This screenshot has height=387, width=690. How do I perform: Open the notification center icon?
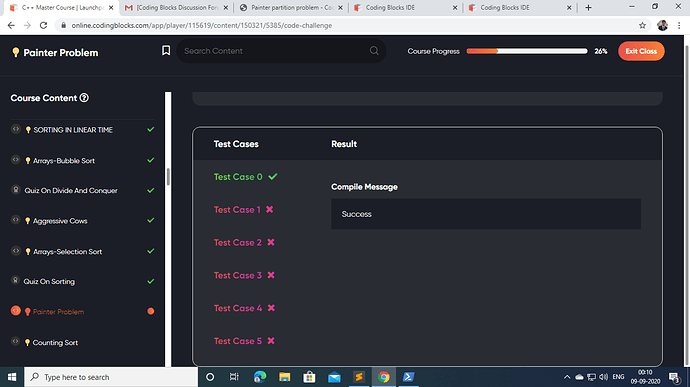tap(675, 377)
